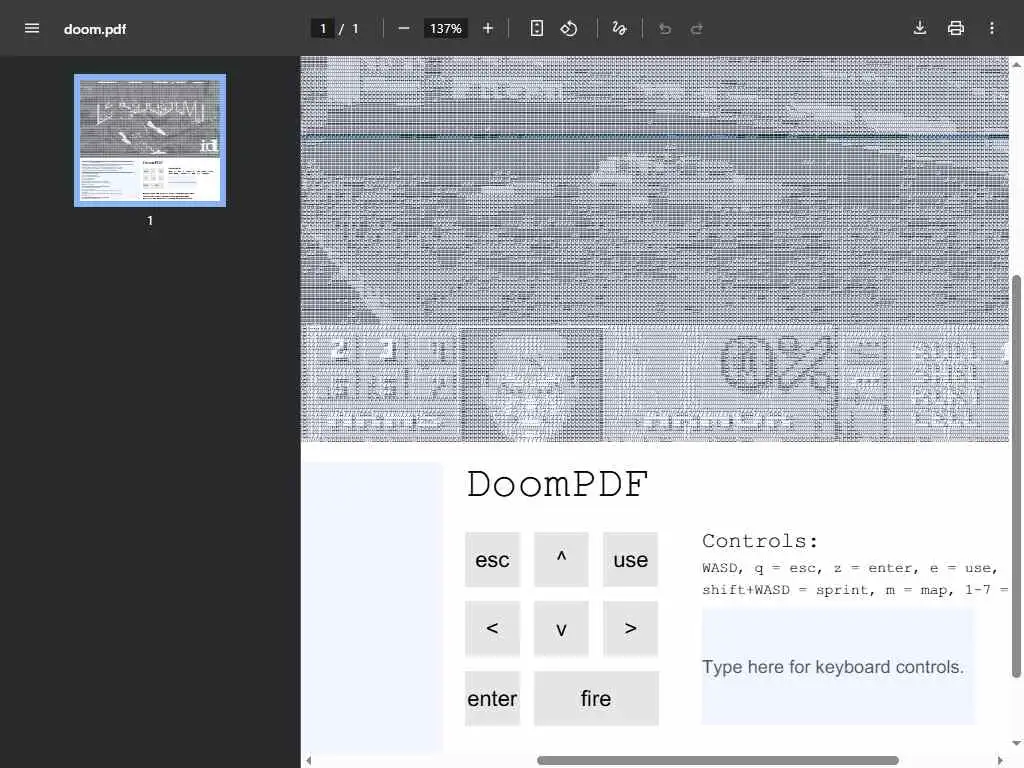Image resolution: width=1024 pixels, height=768 pixels.
Task: Click the down (v) game button
Action: coord(561,628)
